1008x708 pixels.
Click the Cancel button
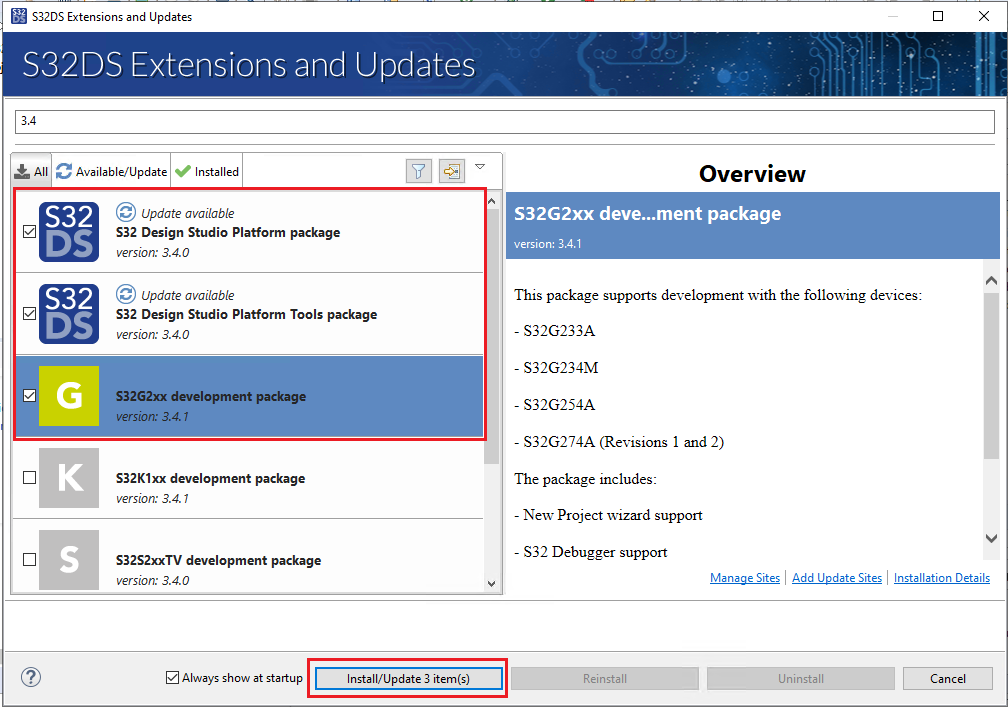click(x=948, y=678)
